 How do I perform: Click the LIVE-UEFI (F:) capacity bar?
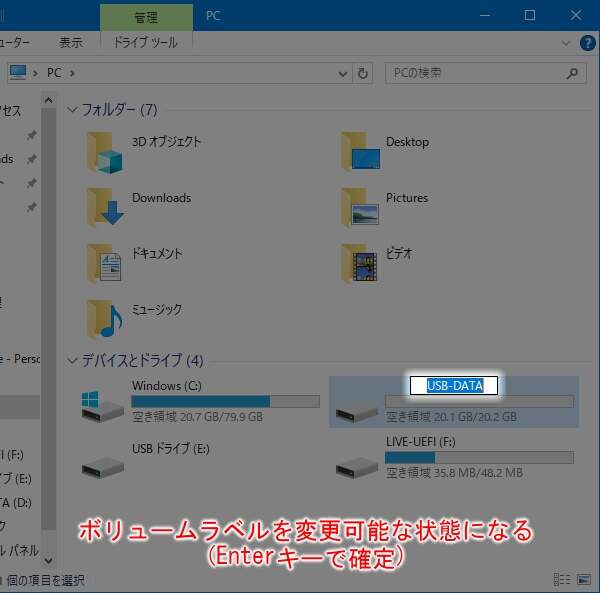(x=479, y=457)
